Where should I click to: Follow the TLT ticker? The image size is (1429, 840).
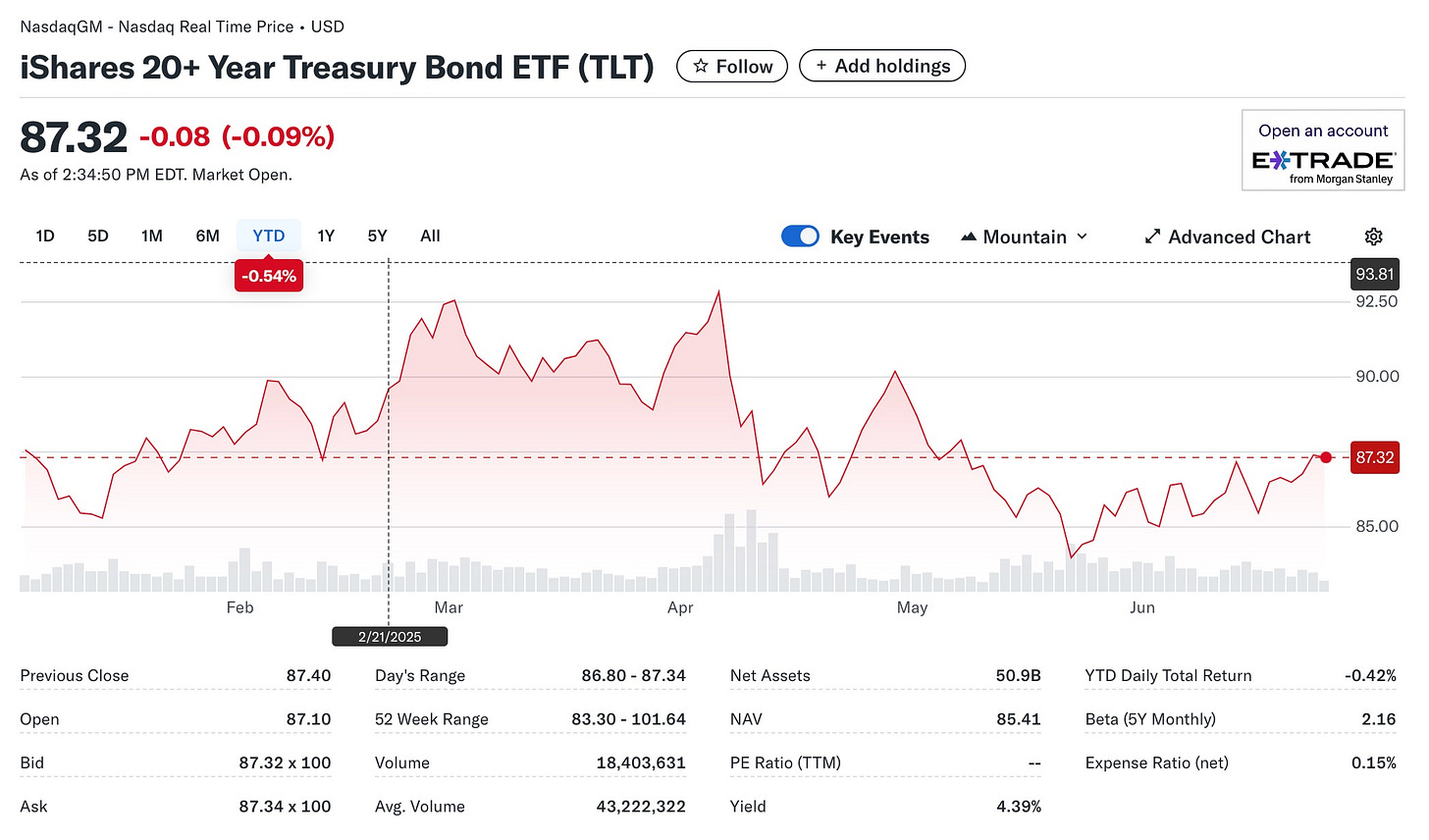point(732,66)
